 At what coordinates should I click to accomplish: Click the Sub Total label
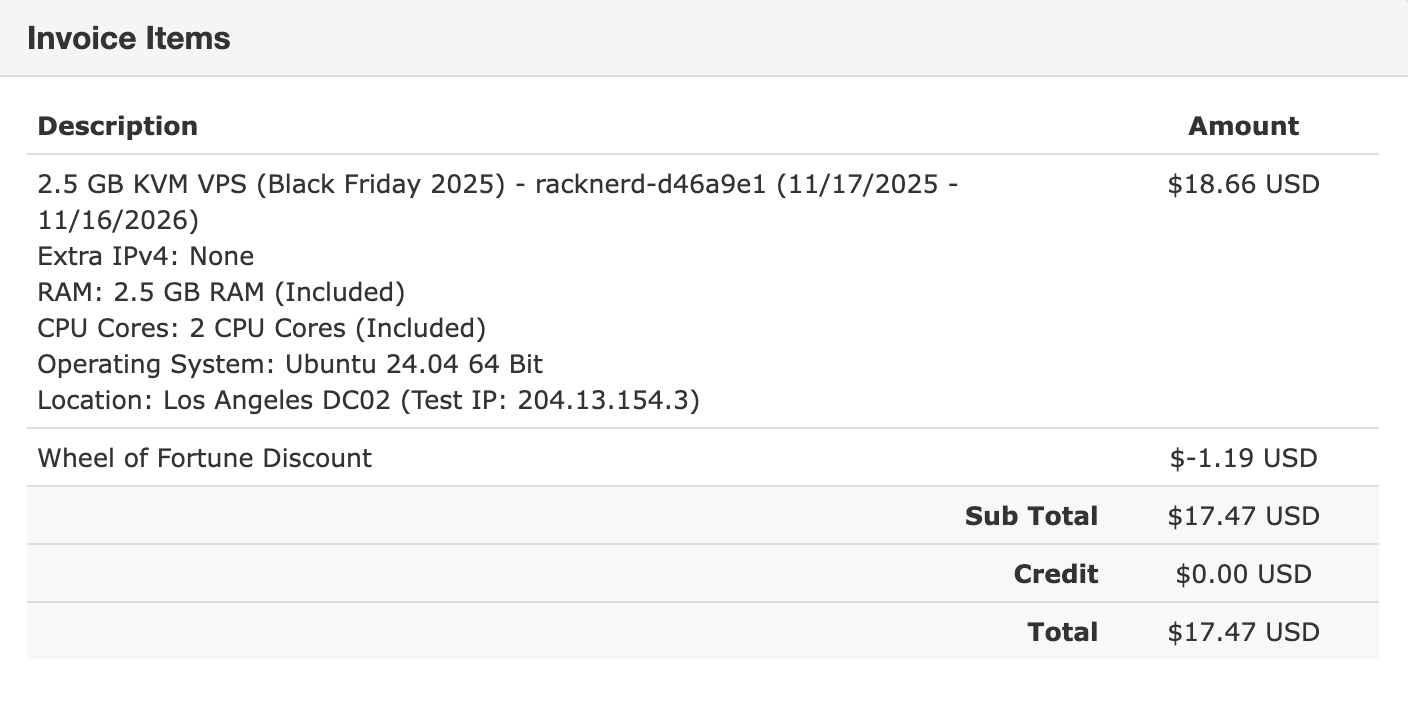tap(1031, 516)
